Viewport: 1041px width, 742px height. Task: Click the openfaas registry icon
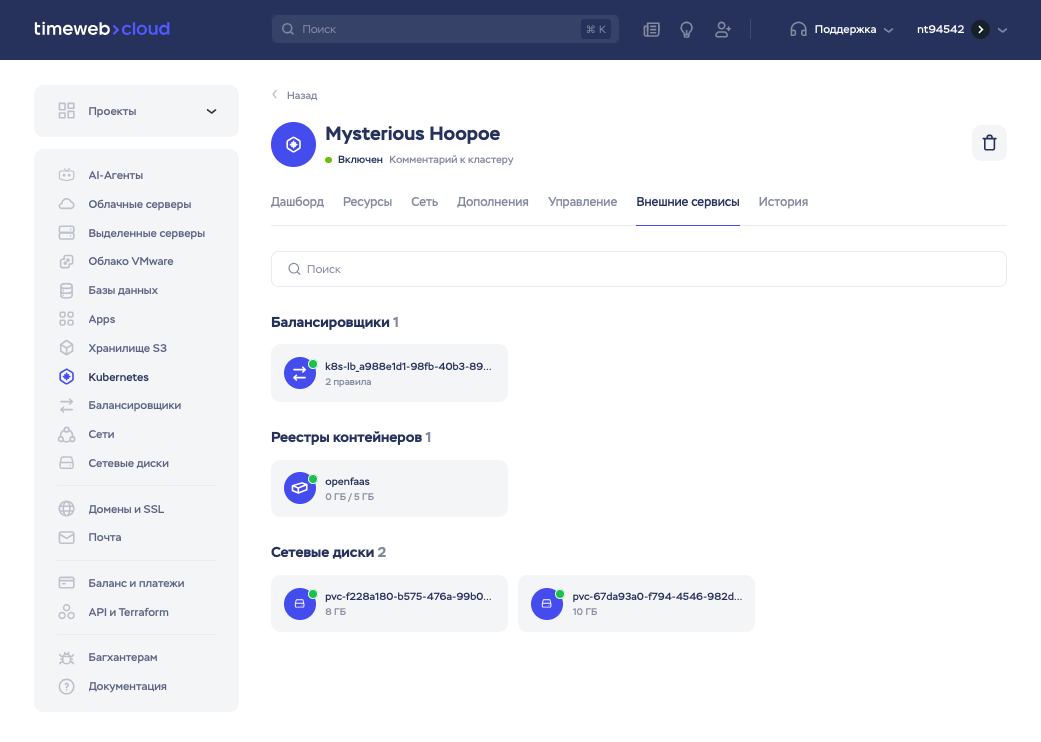pos(299,488)
